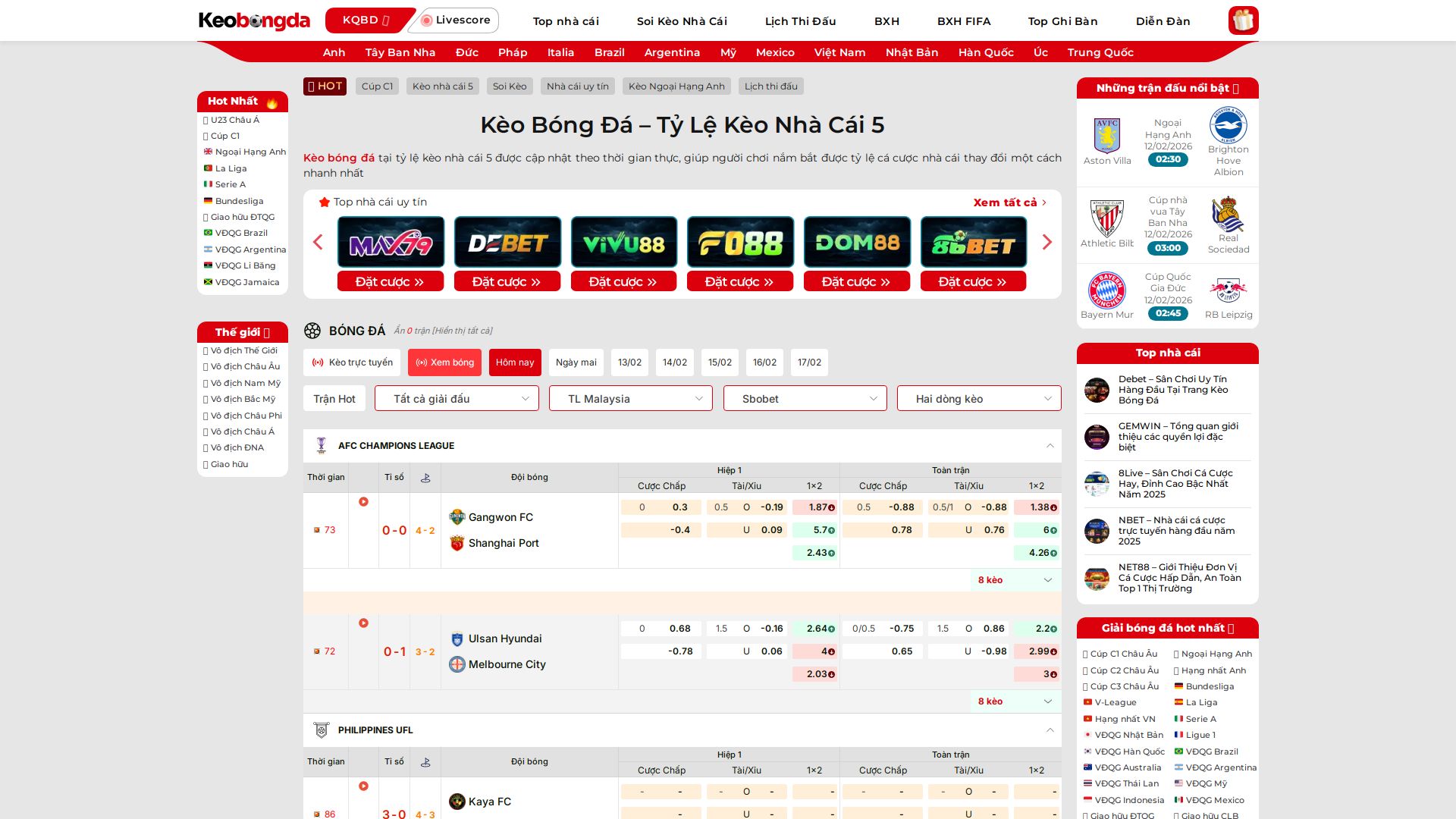The width and height of the screenshot is (1456, 819).
Task: Click the Bayern Munich club crest
Action: (x=1106, y=290)
